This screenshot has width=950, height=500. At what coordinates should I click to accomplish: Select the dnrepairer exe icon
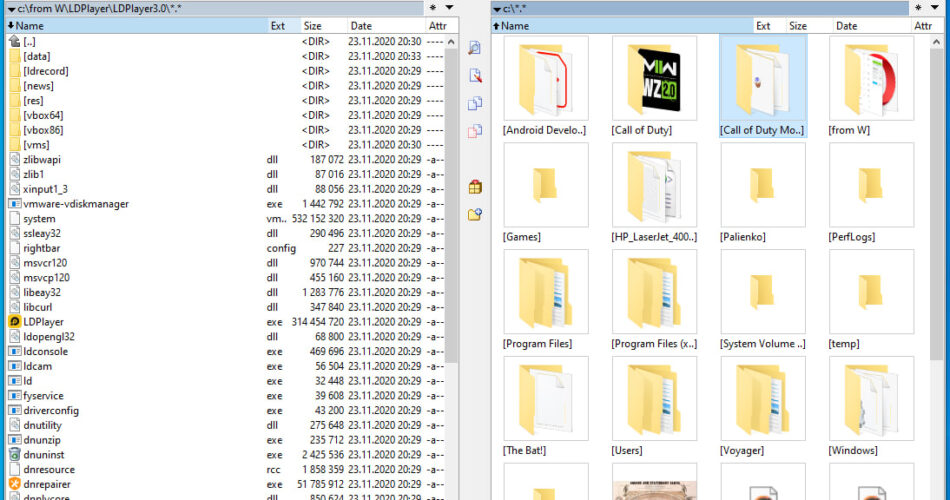tap(15, 484)
